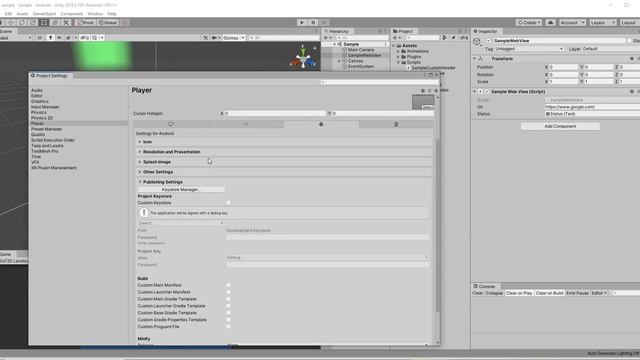Expand the Canvas object in Hierarchy
640x360 pixels.
(339, 61)
